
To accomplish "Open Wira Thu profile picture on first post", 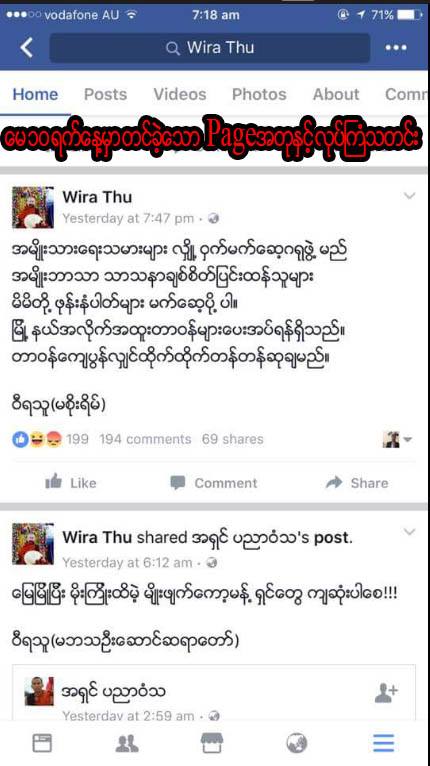I will (33, 207).
